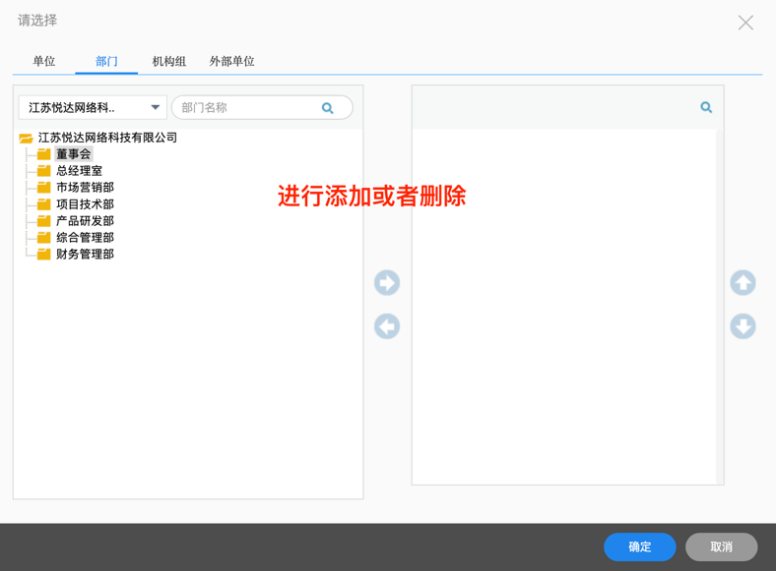Click the 董事会 folder icon
776x571 pixels.
pos(43,155)
